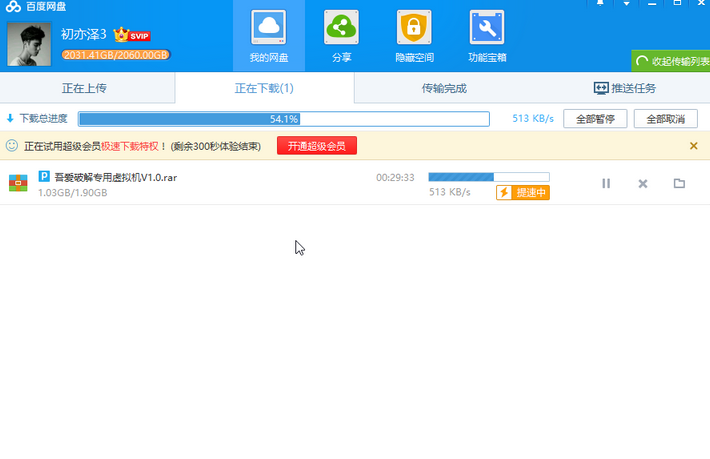Click the file speed 513 KB/s text
Screen dimensions: 710x459
click(450, 192)
